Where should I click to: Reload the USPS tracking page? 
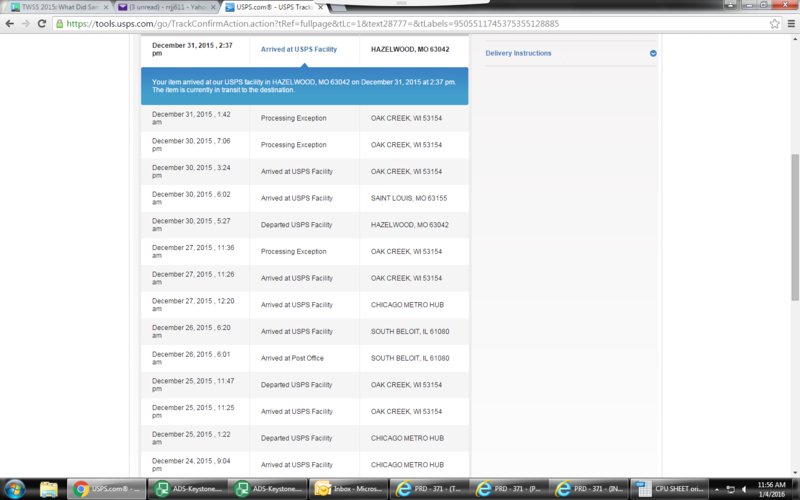click(42, 23)
